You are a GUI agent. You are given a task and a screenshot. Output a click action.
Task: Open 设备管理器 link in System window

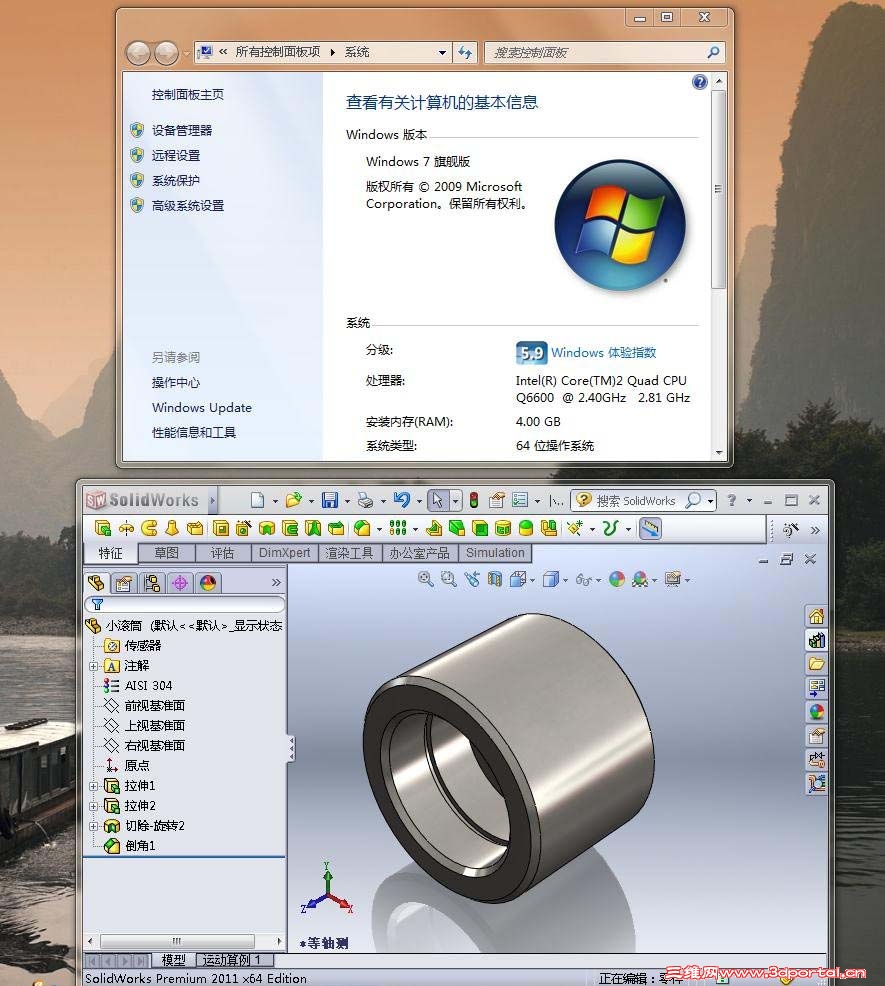pyautogui.click(x=182, y=130)
